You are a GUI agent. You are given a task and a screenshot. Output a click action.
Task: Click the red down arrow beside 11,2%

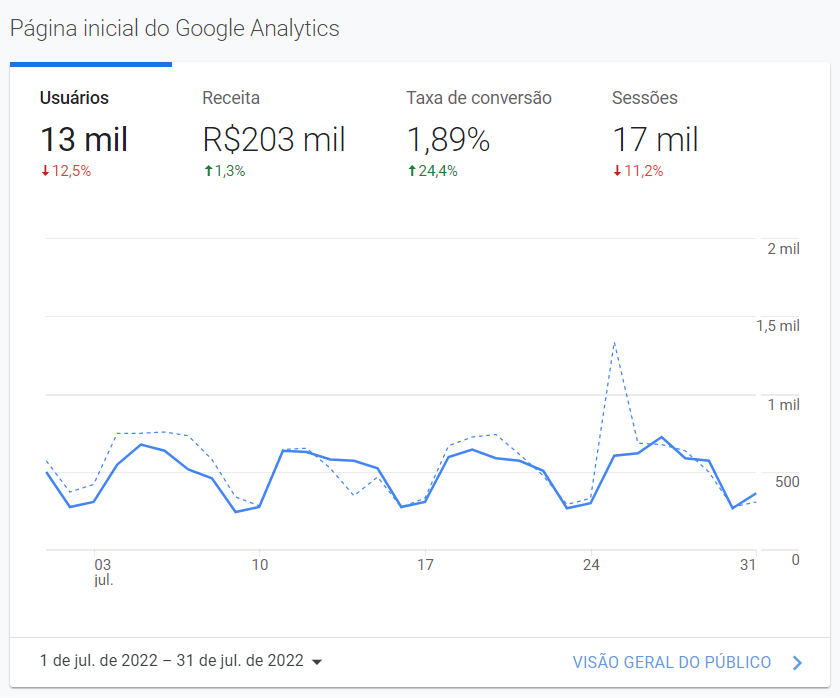tap(617, 171)
